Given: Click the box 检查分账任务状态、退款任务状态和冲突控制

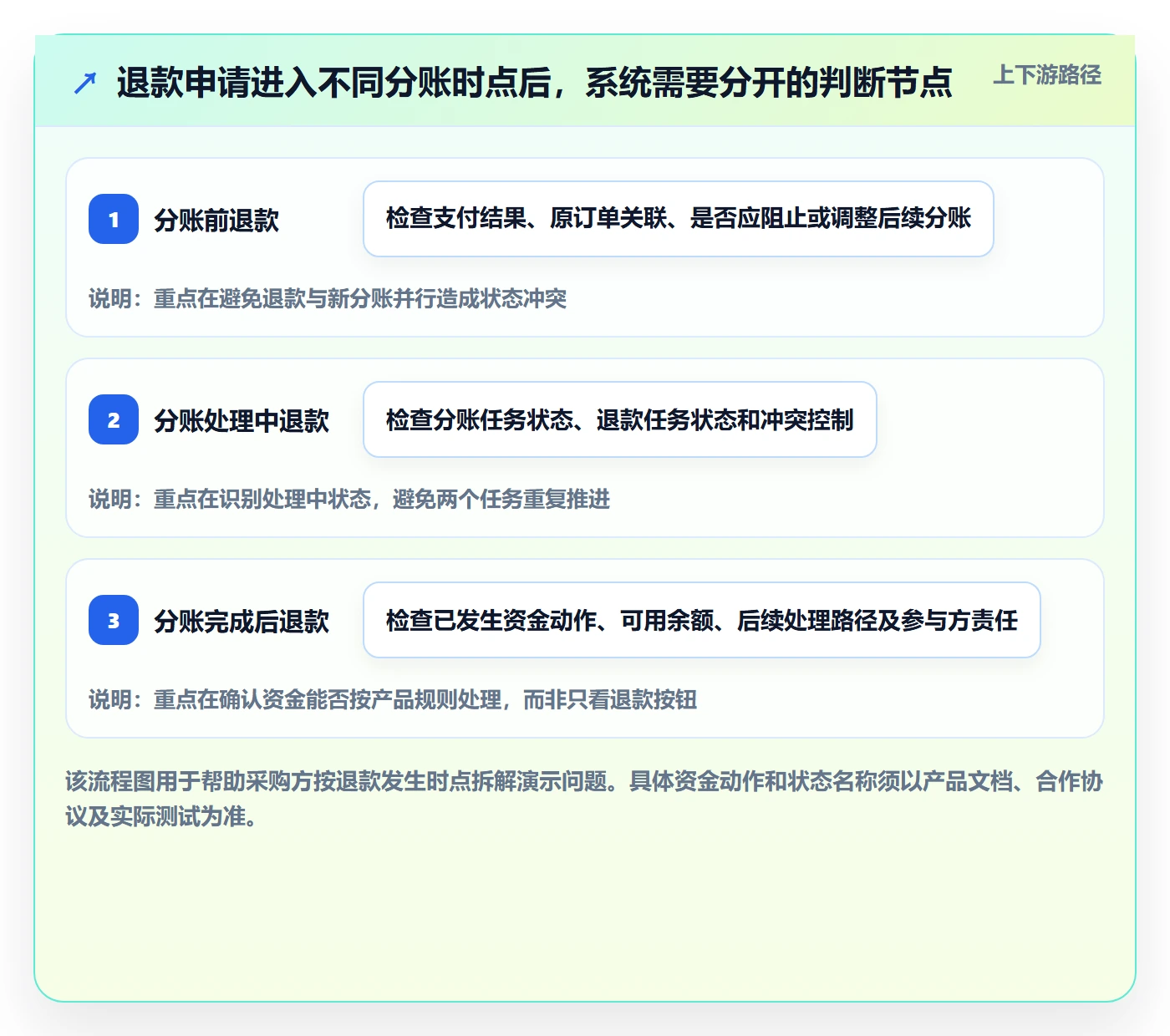Looking at the screenshot, I should pyautogui.click(x=620, y=419).
